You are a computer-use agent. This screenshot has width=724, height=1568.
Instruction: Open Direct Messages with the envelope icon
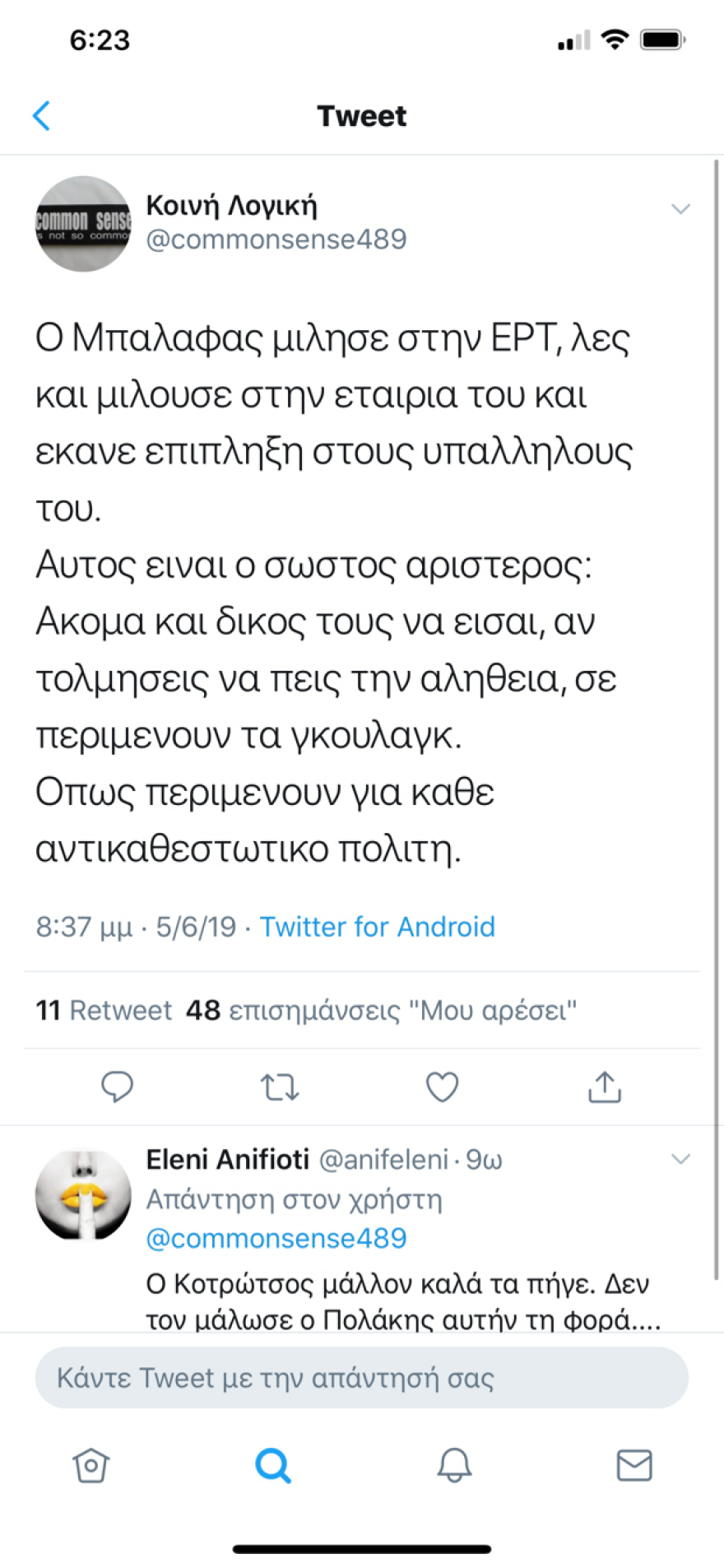point(633,1464)
